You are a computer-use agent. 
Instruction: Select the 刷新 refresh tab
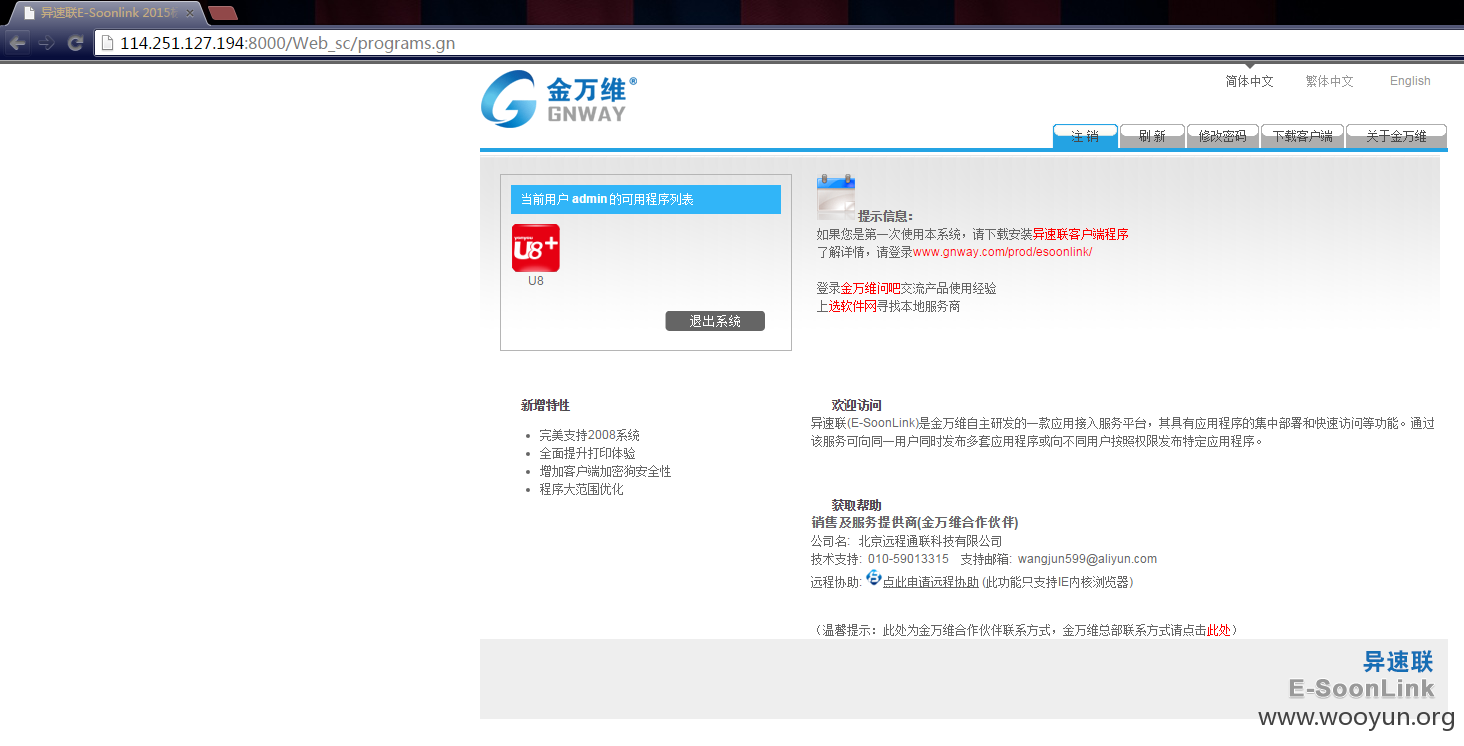(1152, 136)
